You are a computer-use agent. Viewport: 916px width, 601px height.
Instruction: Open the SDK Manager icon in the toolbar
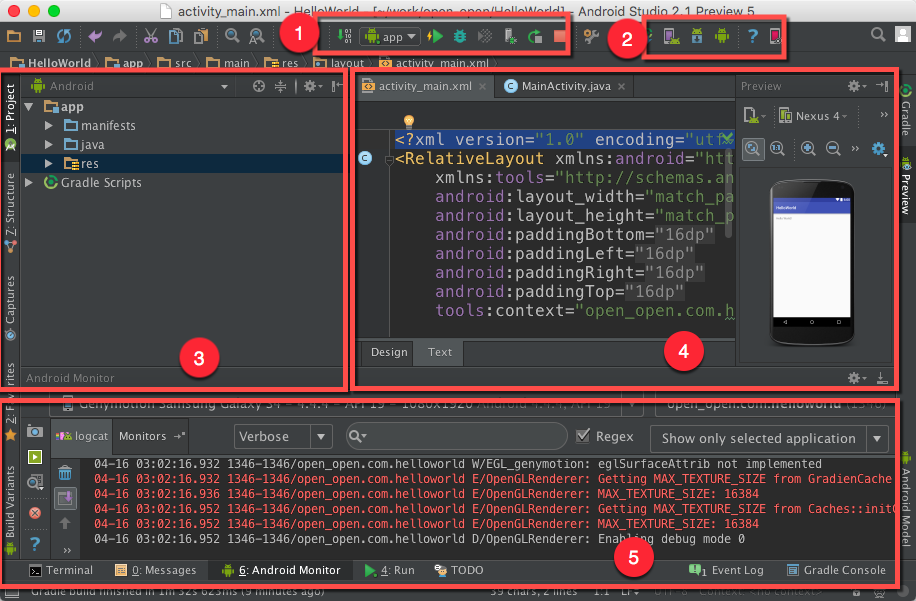696,35
